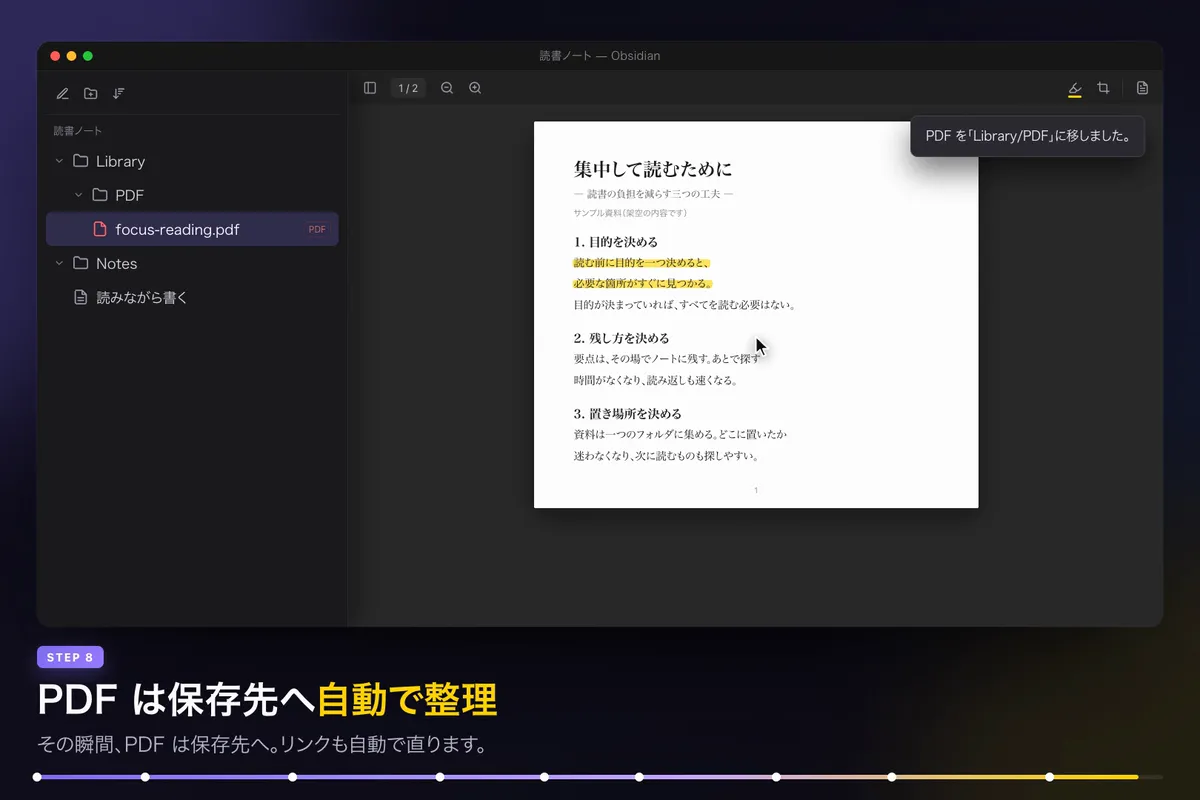Dismiss the notice PDF を「Library/PDF」に移しました。
The image size is (1200, 800).
(1027, 136)
